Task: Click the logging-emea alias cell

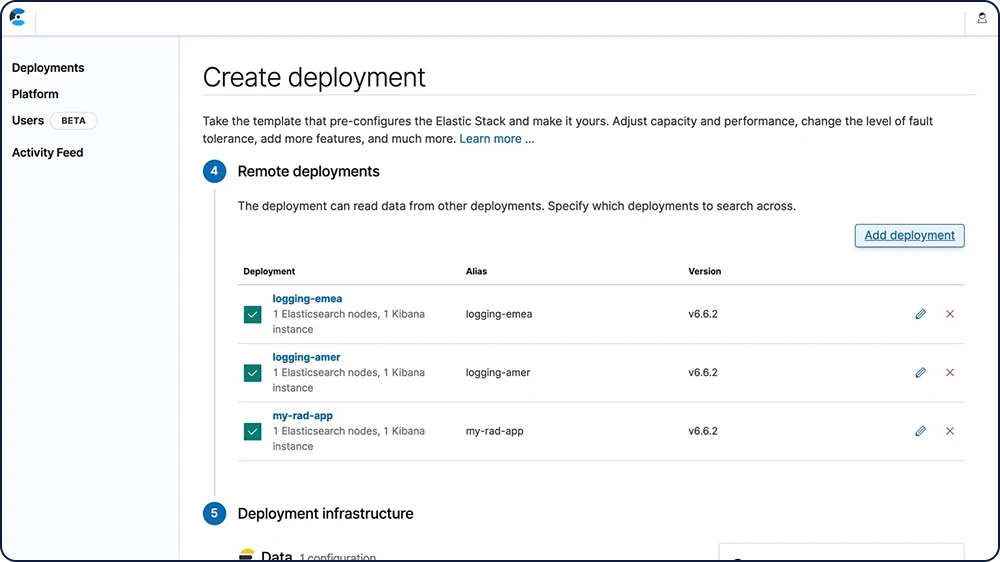Action: click(x=499, y=314)
